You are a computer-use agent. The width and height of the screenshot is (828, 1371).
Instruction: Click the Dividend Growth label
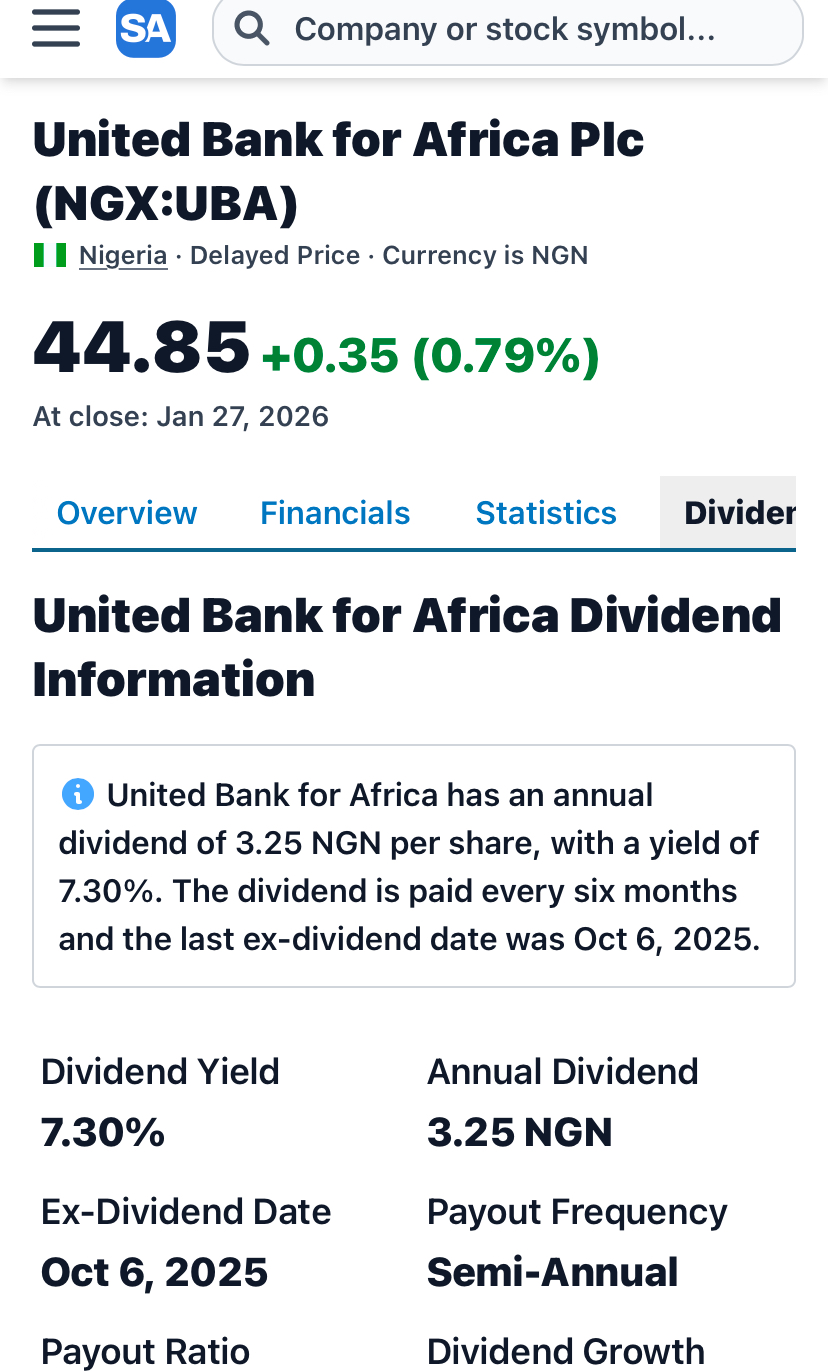tap(566, 1351)
